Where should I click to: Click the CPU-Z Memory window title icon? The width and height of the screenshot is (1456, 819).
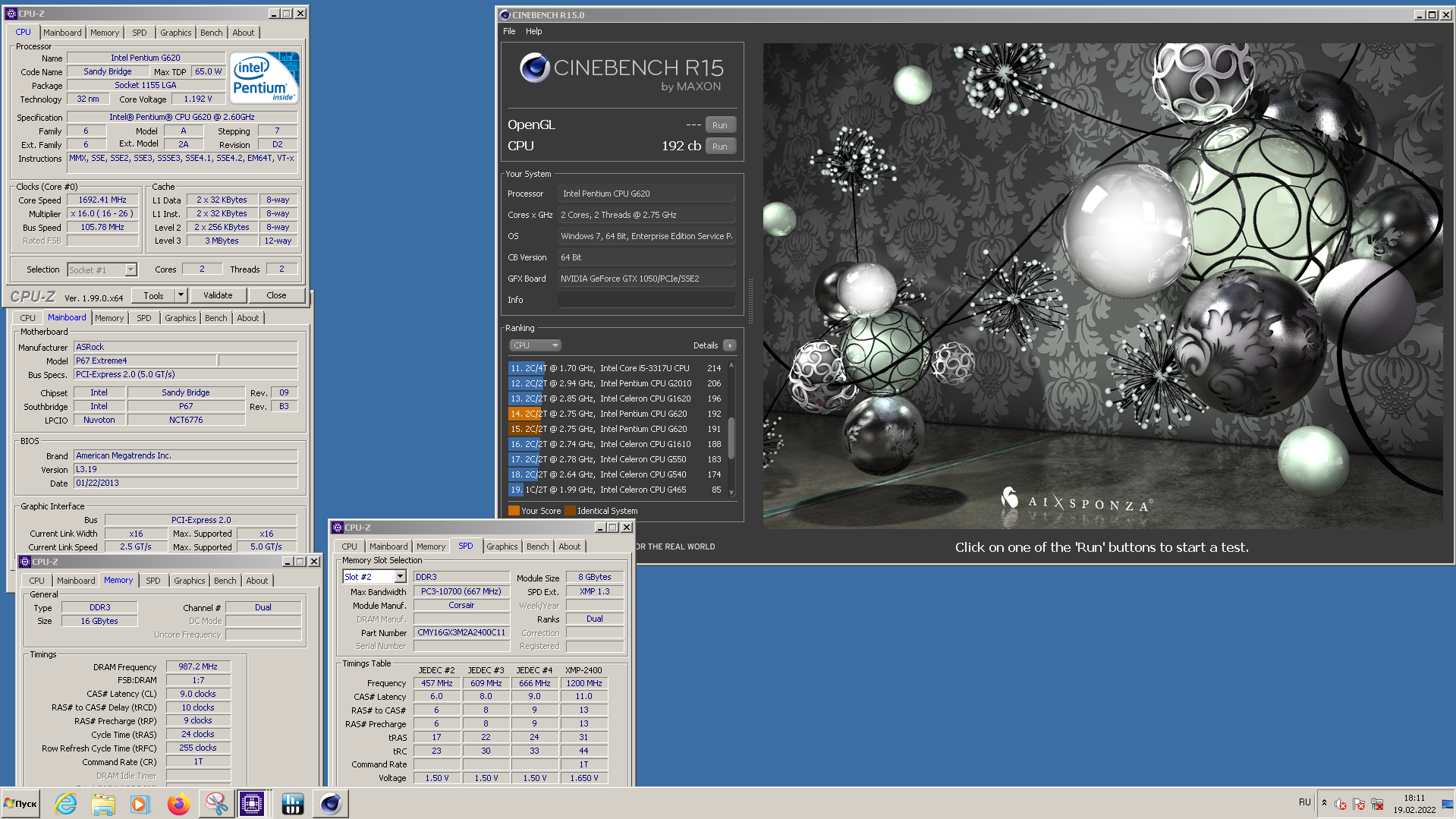tap(25, 562)
